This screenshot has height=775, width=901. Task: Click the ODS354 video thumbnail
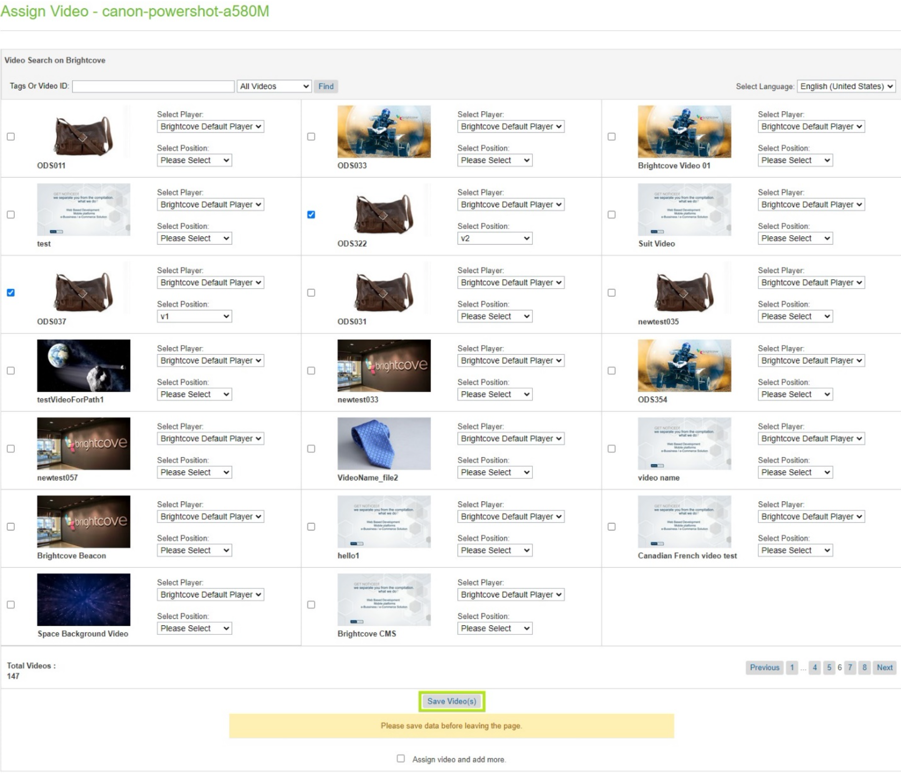[x=684, y=365]
